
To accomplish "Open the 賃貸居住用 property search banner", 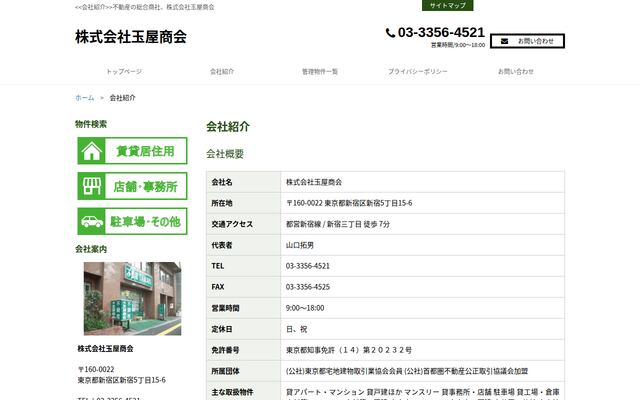I will (x=132, y=151).
